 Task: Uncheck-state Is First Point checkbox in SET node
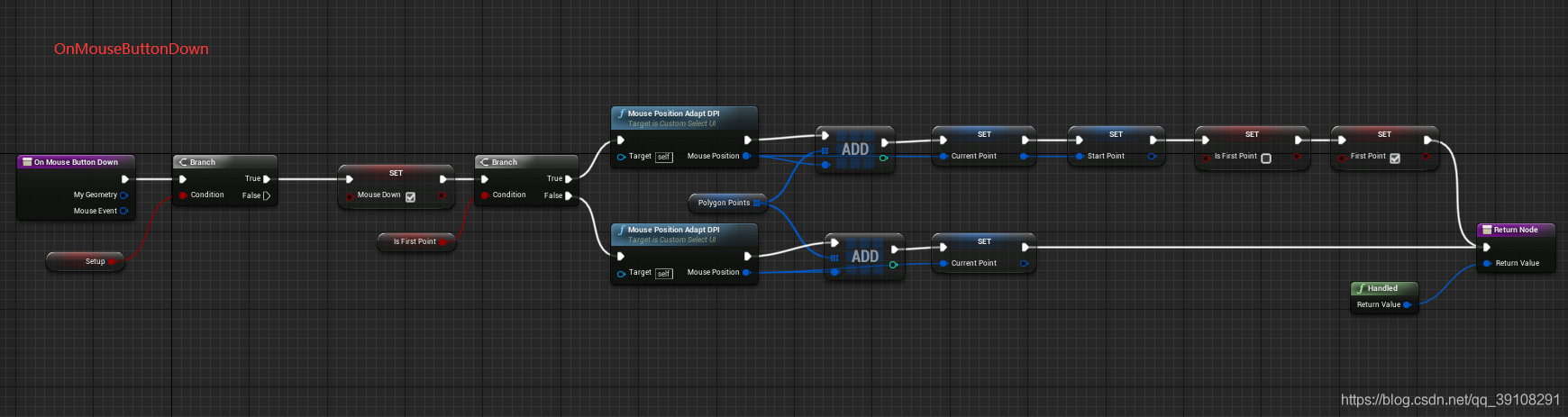pyautogui.click(x=1266, y=159)
